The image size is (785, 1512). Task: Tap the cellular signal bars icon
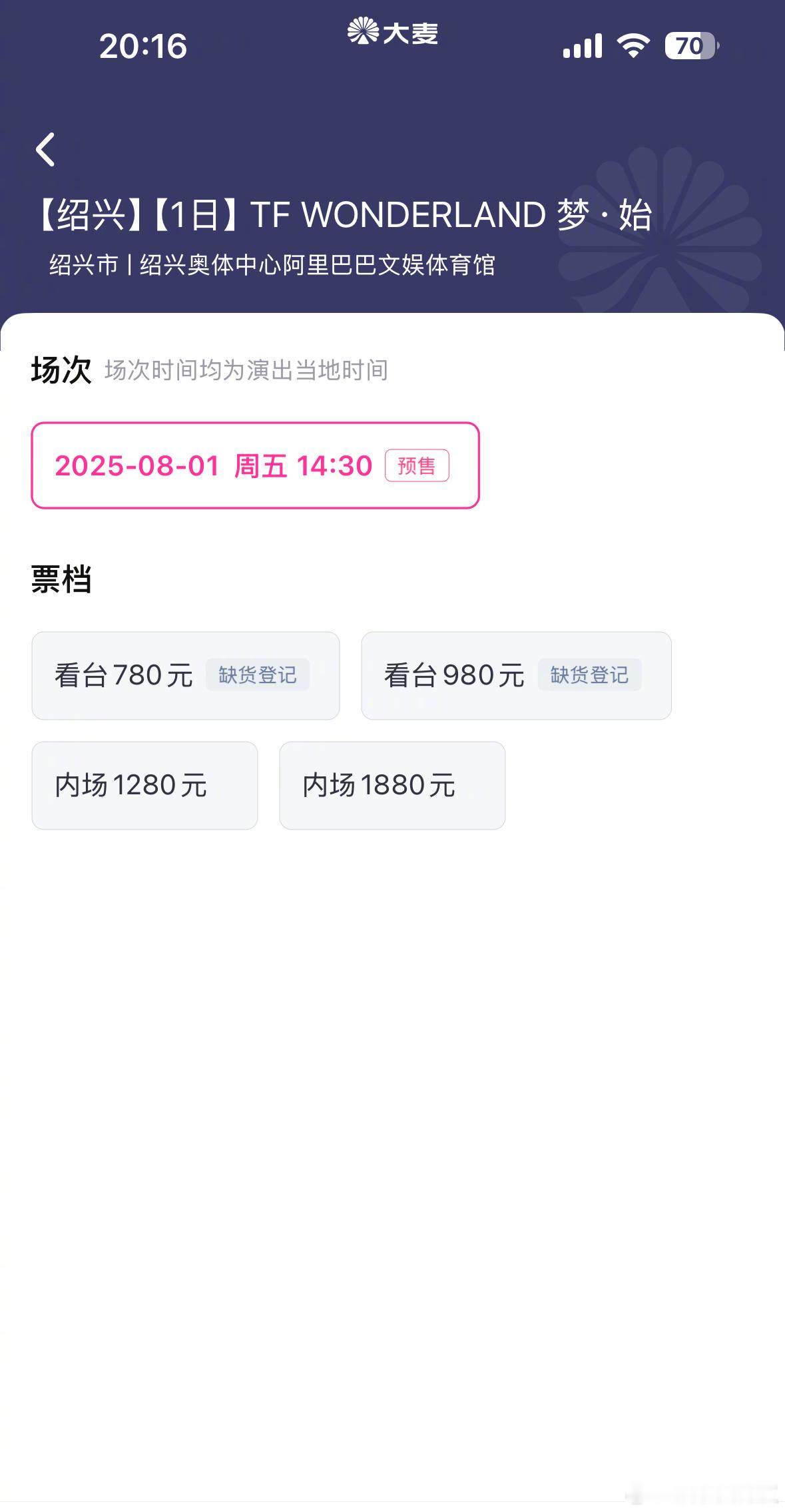point(583,46)
